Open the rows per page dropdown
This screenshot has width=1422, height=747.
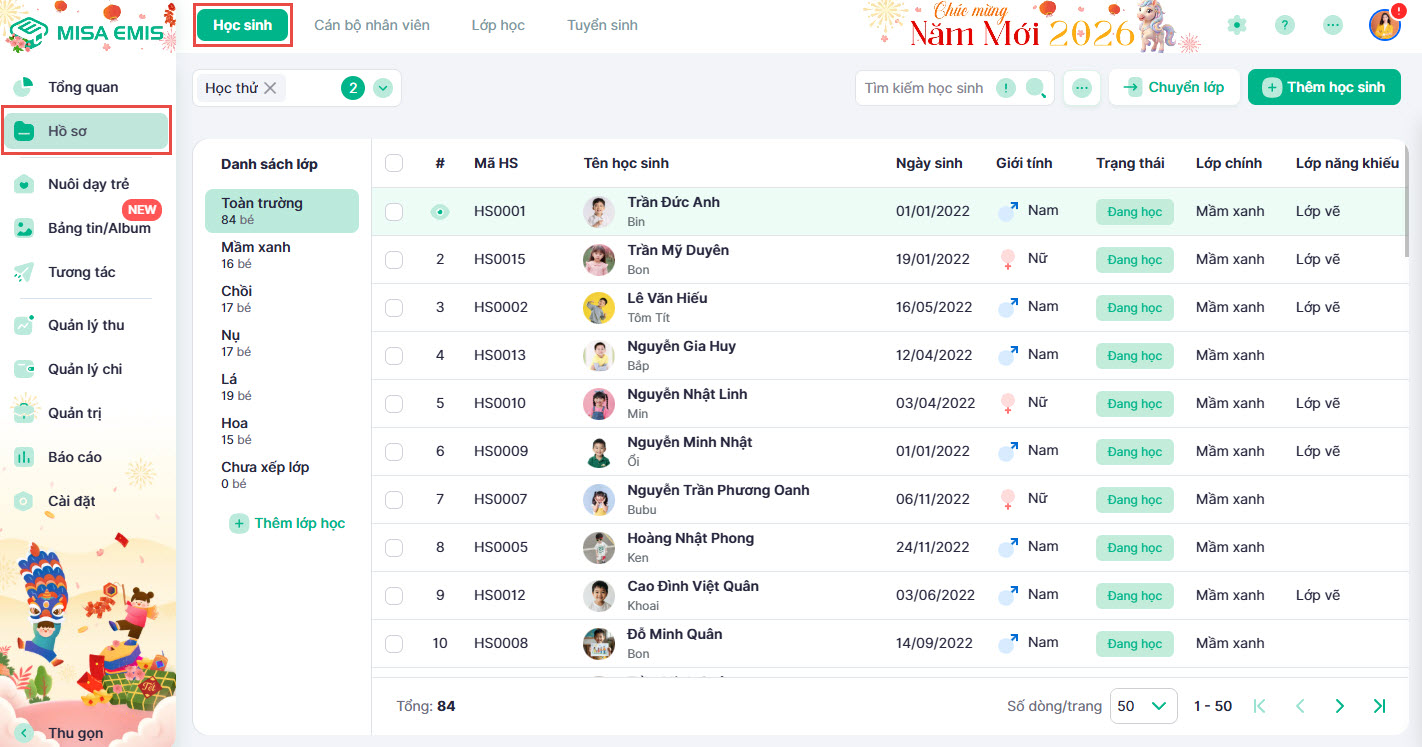tap(1141, 706)
